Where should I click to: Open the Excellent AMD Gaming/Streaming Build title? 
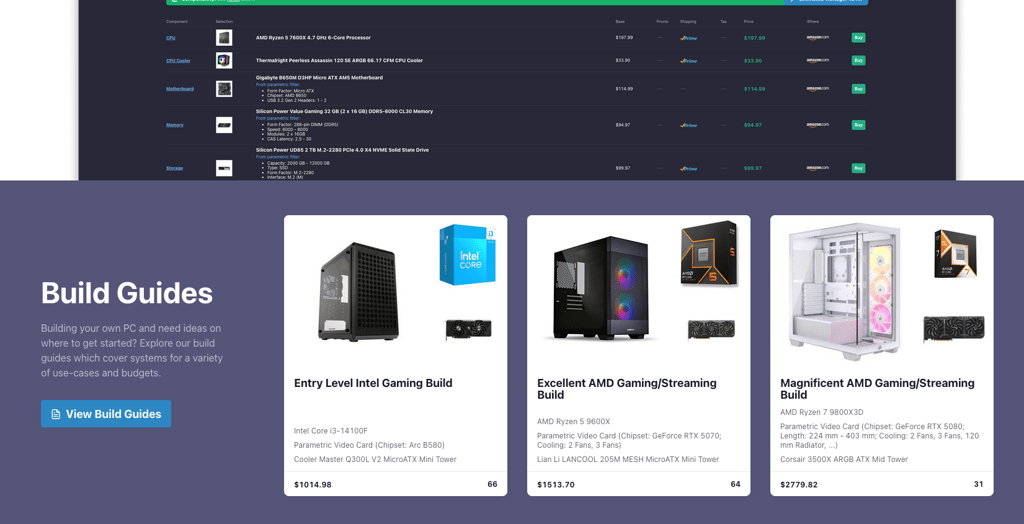(626, 389)
